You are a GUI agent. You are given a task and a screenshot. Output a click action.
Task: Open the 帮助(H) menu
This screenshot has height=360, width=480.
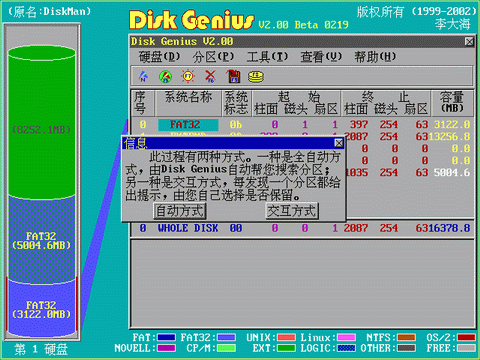(375, 57)
